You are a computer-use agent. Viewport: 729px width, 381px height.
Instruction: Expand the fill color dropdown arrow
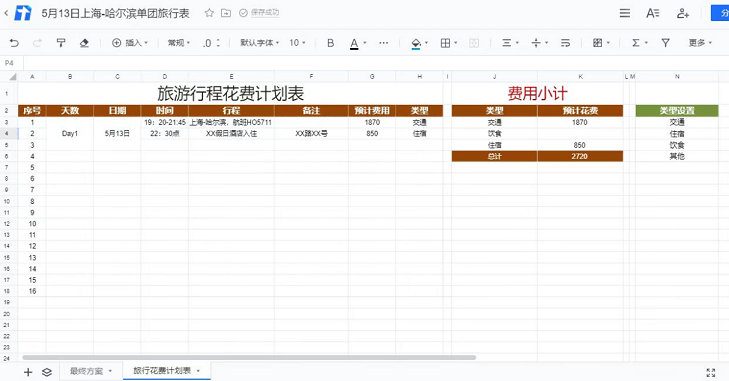[426, 43]
